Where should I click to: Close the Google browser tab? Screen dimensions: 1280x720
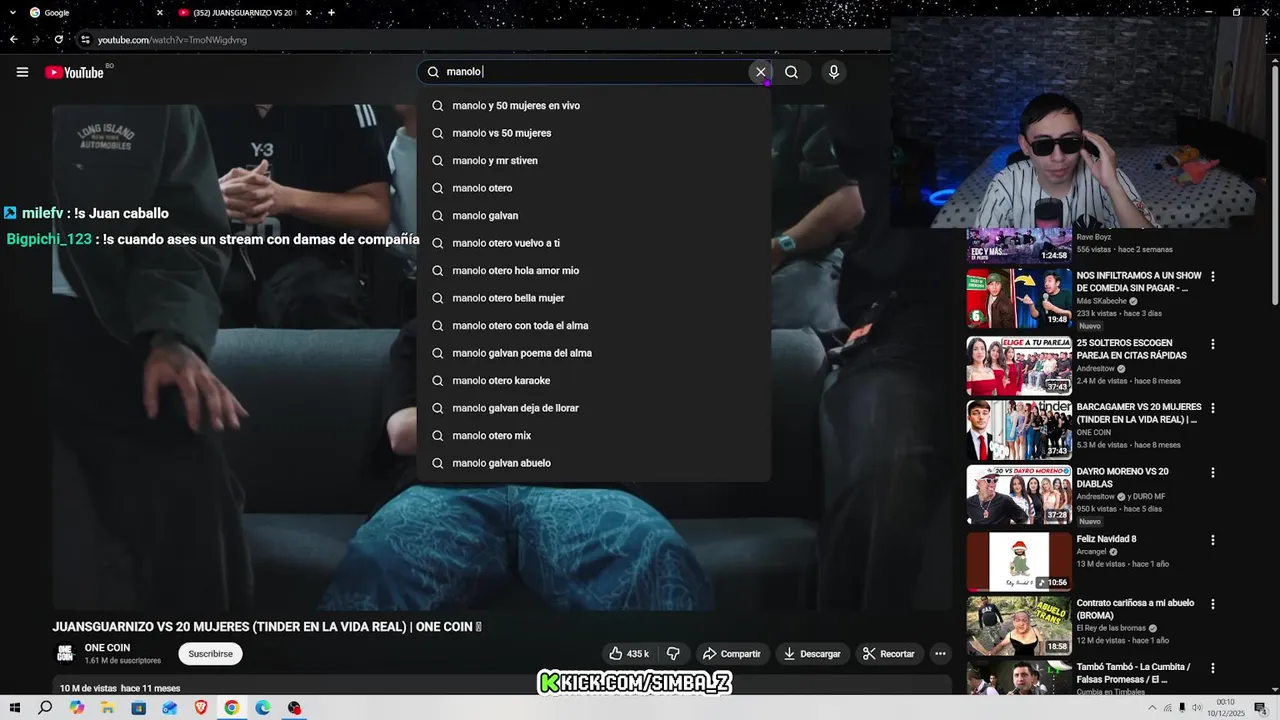159,12
